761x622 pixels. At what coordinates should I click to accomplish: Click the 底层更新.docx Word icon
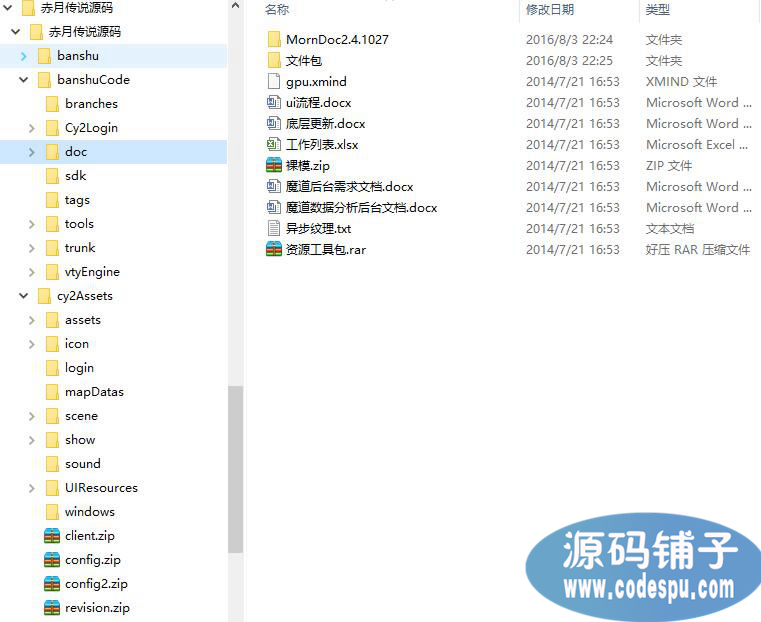(274, 123)
